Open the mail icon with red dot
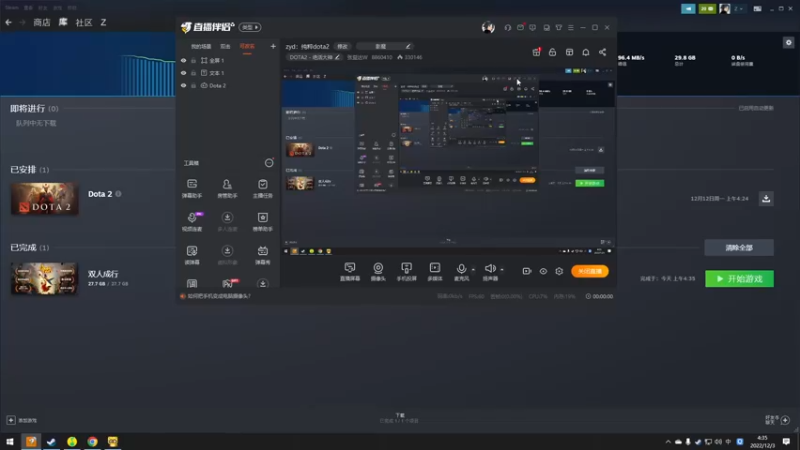Screen dimensions: 800x450 520,28
